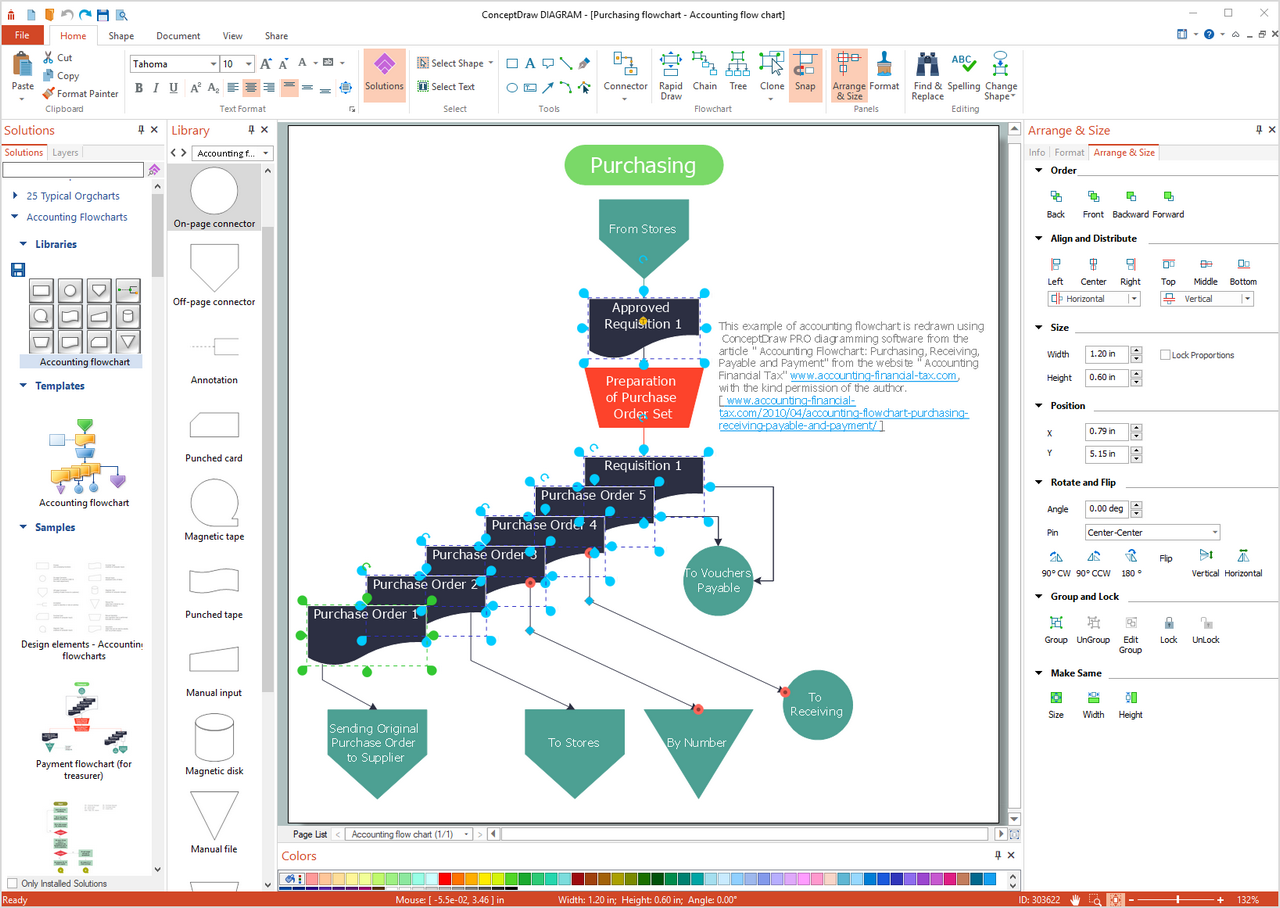1280x908 pixels.
Task: Select the Chain flowchart tool
Action: coord(705,72)
